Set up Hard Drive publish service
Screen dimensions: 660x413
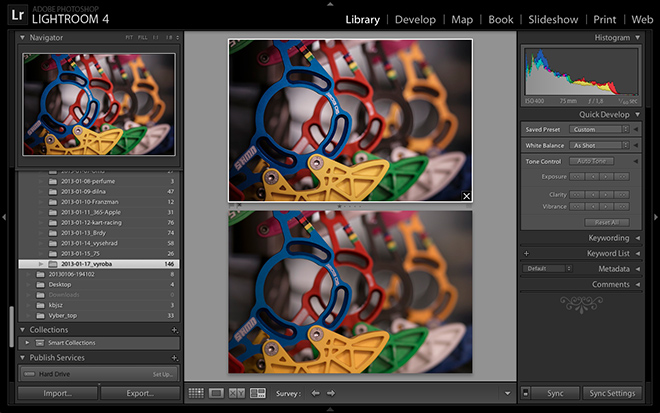[162, 374]
